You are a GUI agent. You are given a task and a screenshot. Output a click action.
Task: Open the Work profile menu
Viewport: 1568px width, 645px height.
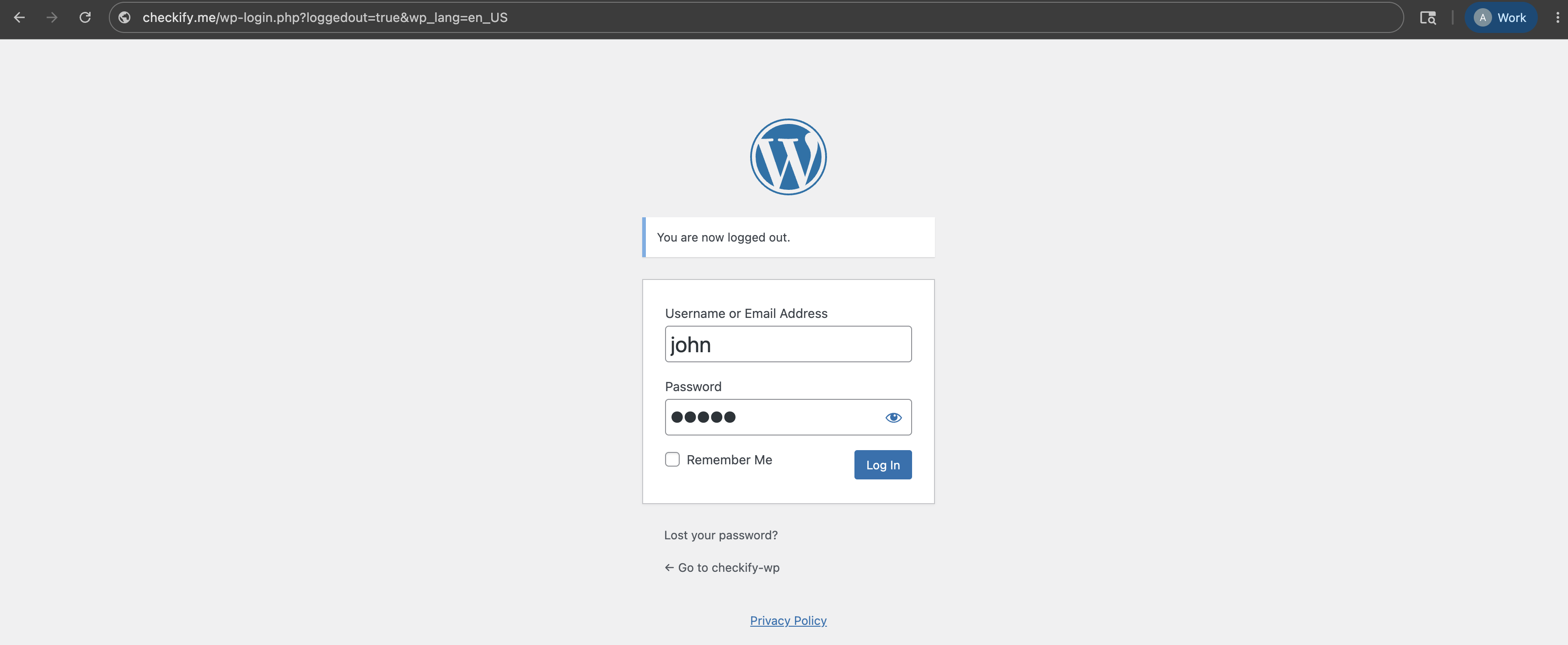click(1500, 18)
